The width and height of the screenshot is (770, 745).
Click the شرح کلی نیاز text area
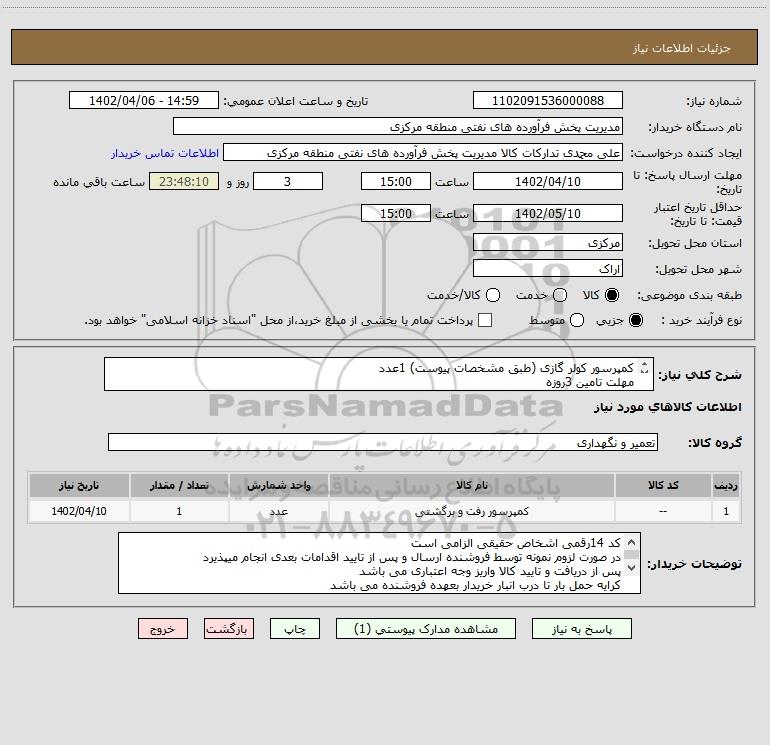379,374
